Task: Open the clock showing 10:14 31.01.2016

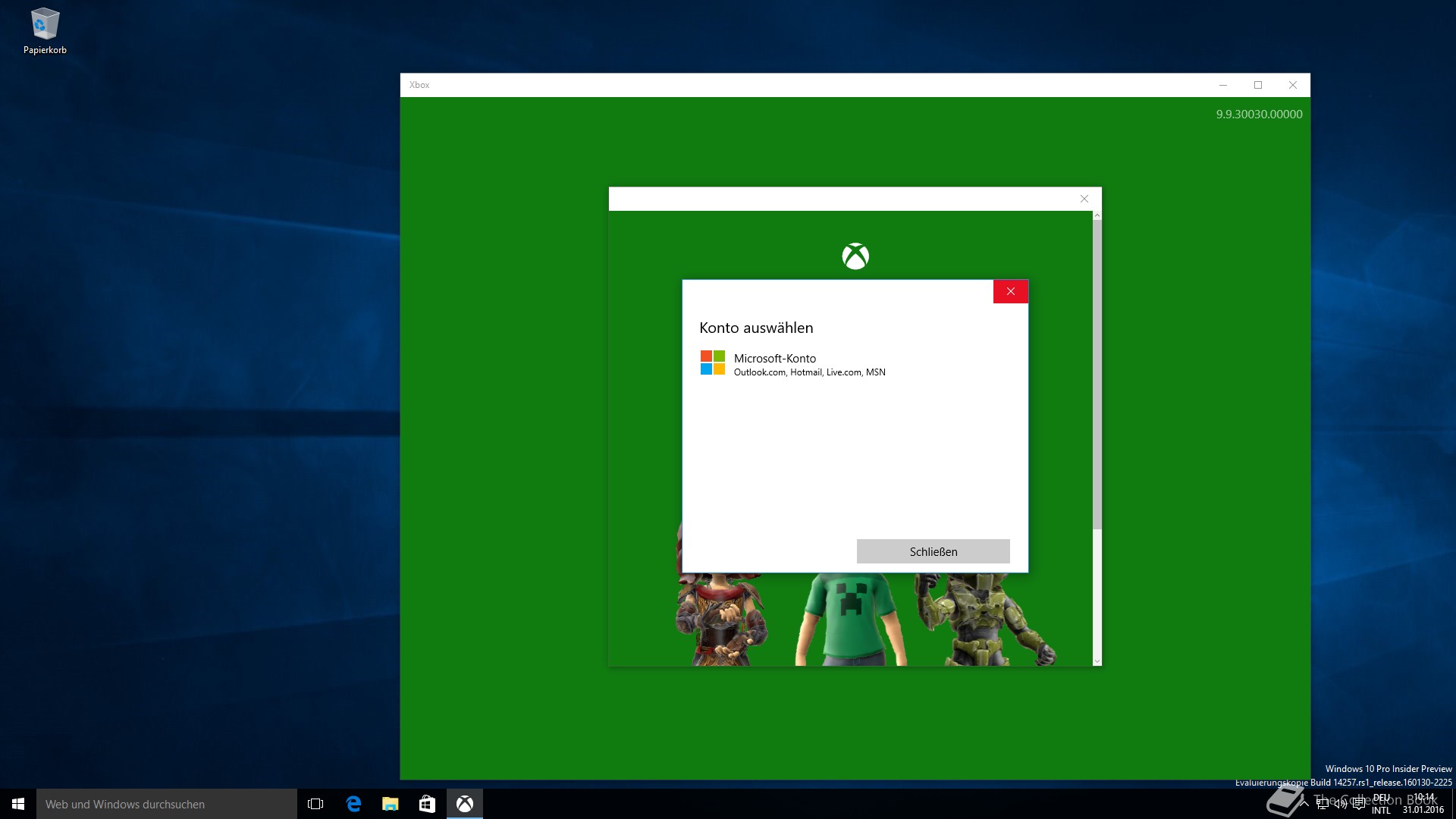Action: click(x=1423, y=804)
